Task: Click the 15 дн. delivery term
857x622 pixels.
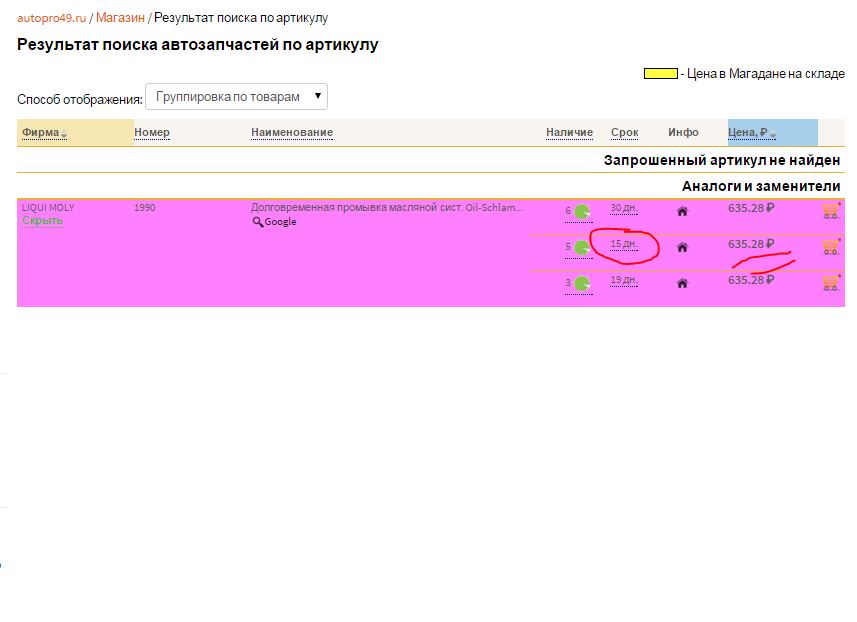Action: tap(623, 244)
